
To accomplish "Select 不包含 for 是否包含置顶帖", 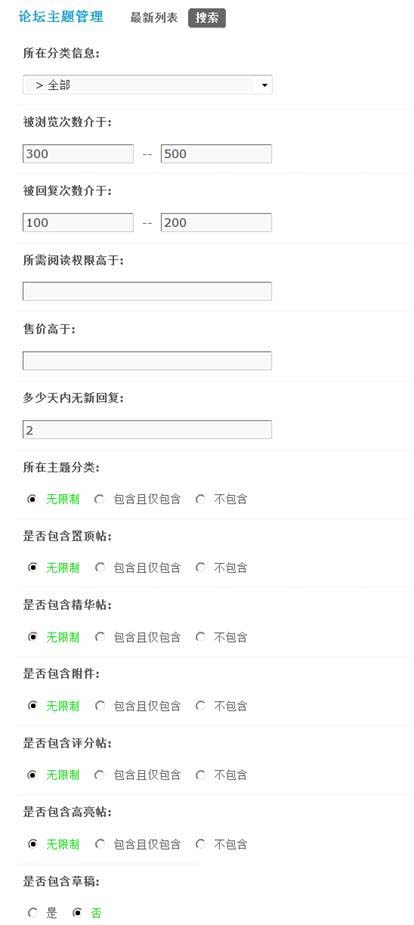I will pos(201,568).
